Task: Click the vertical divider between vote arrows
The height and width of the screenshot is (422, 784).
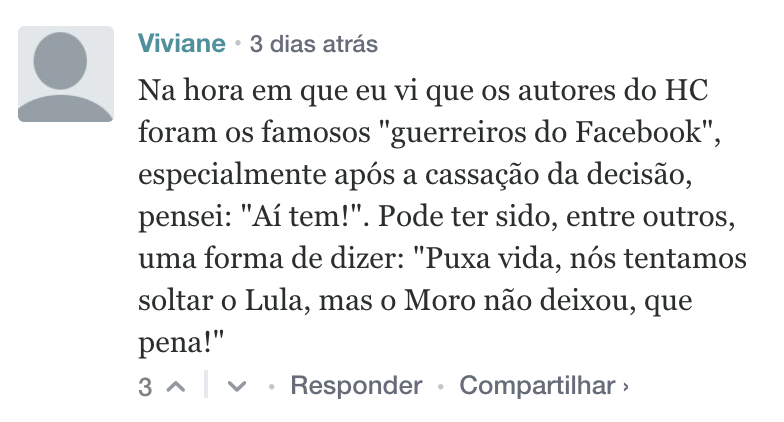Action: click(x=206, y=386)
